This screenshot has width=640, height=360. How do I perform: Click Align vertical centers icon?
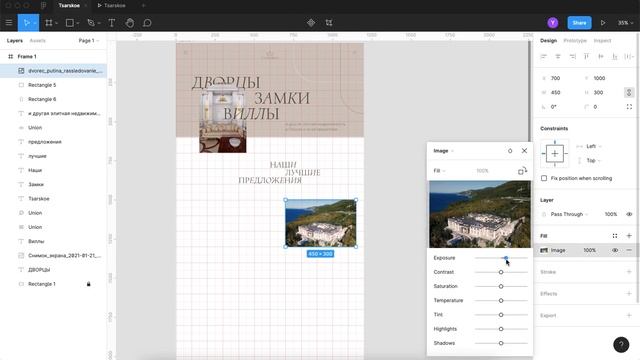(x=601, y=56)
